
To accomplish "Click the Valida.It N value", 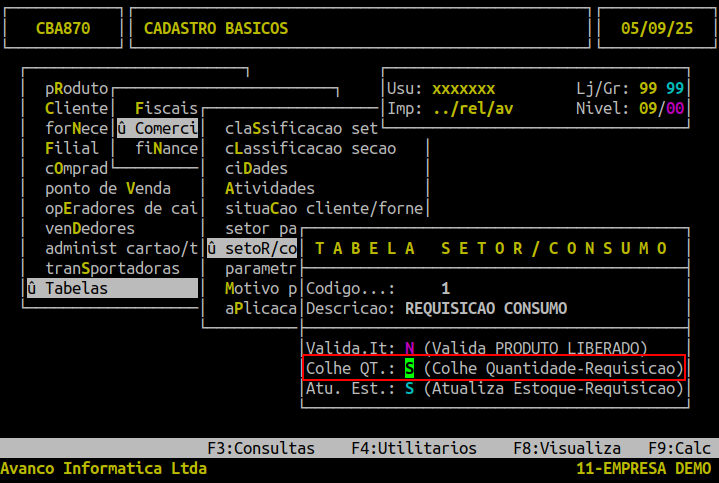I will pyautogui.click(x=409, y=349).
